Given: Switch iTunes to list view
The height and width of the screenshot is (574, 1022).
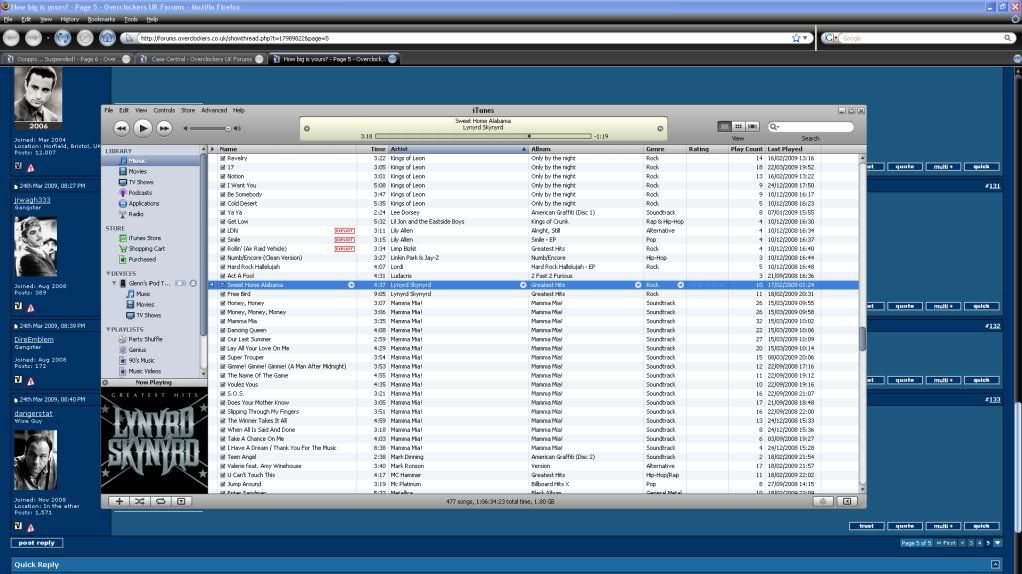Looking at the screenshot, I should coord(724,126).
